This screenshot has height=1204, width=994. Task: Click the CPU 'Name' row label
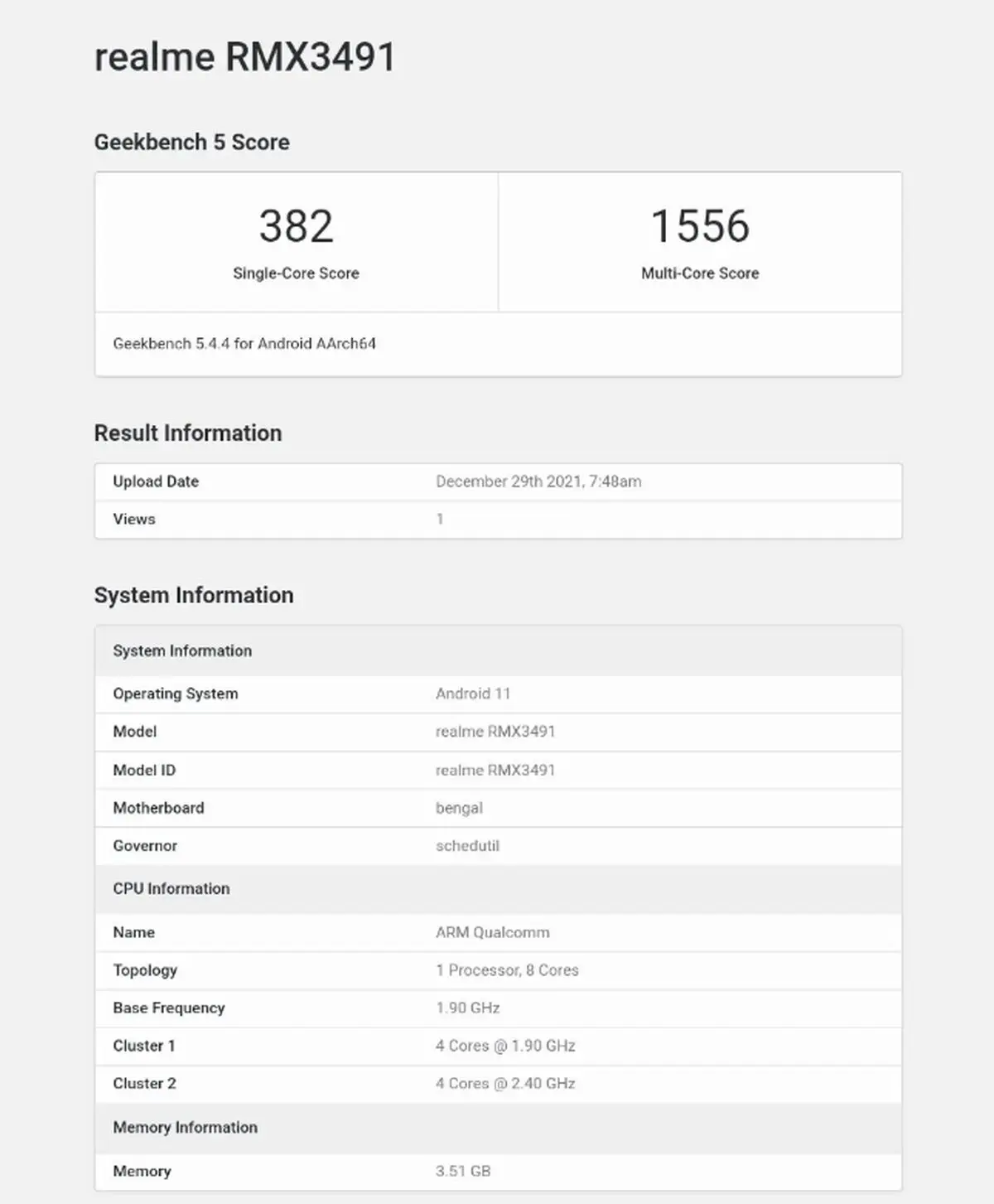tap(134, 932)
